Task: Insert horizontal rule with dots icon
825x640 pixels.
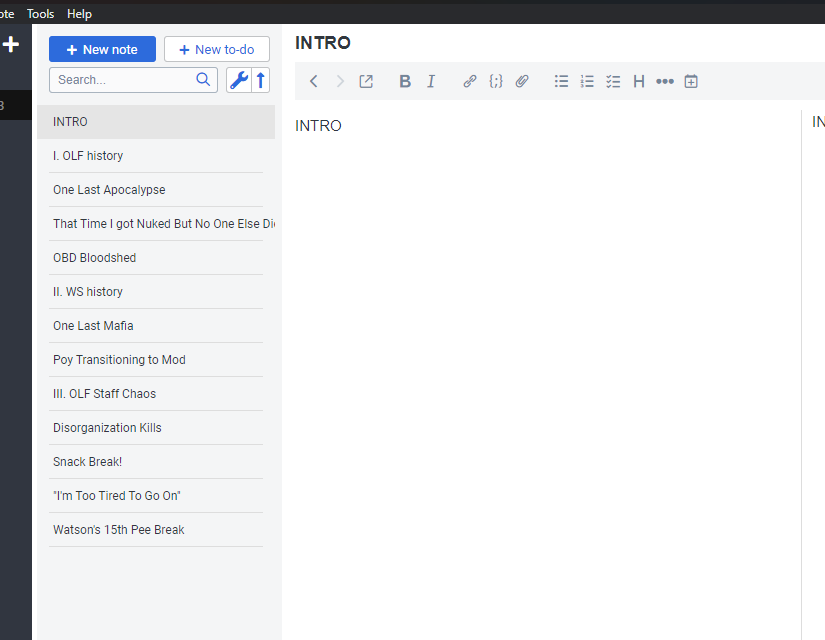Action: point(665,81)
